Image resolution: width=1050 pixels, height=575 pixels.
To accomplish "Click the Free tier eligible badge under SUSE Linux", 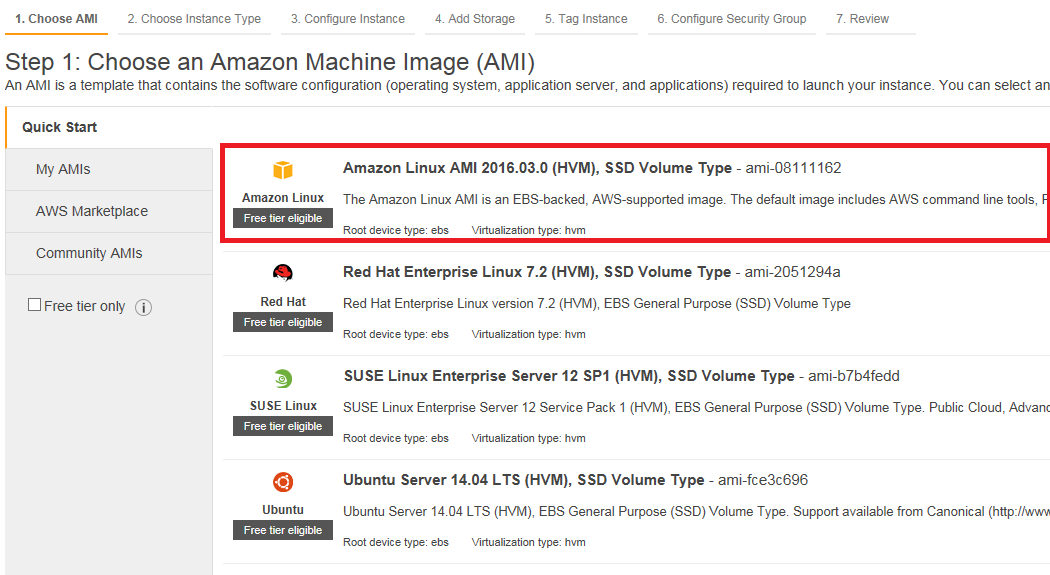I will click(x=283, y=426).
